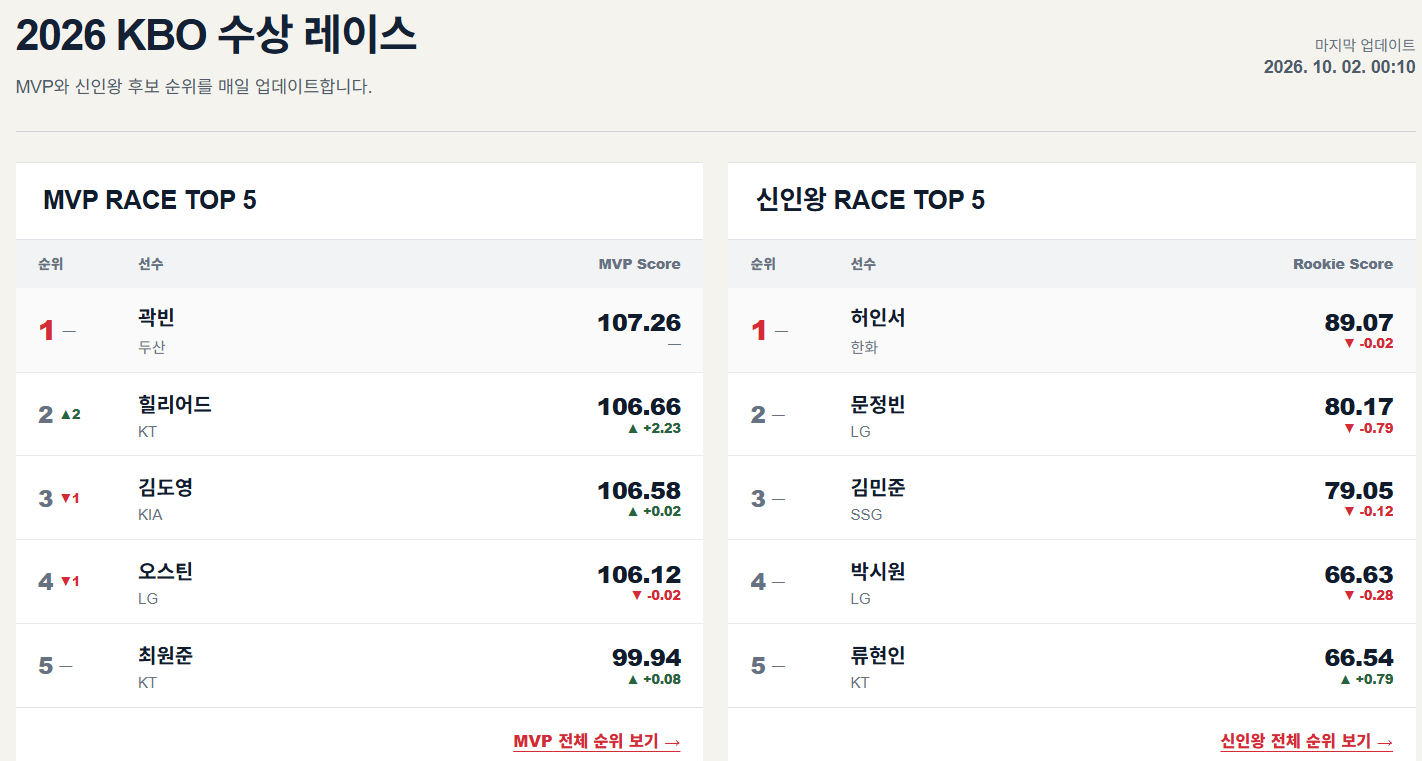Image resolution: width=1422 pixels, height=761 pixels.
Task: Select the 한화 team label
Action: [865, 348]
